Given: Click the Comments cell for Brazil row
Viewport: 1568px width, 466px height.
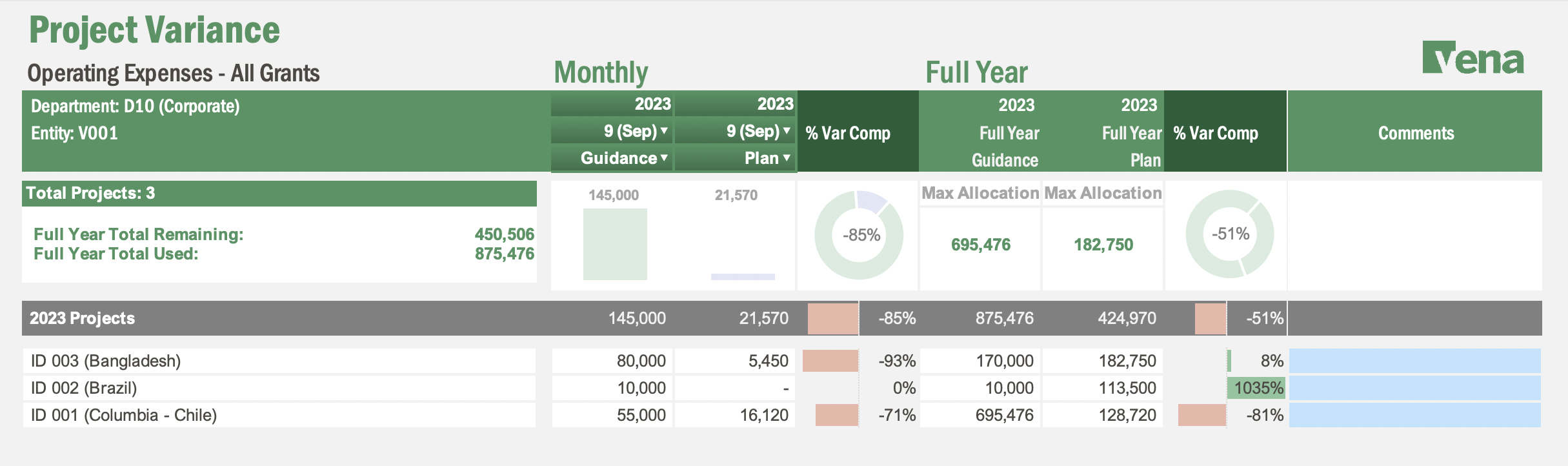Looking at the screenshot, I should [1414, 388].
